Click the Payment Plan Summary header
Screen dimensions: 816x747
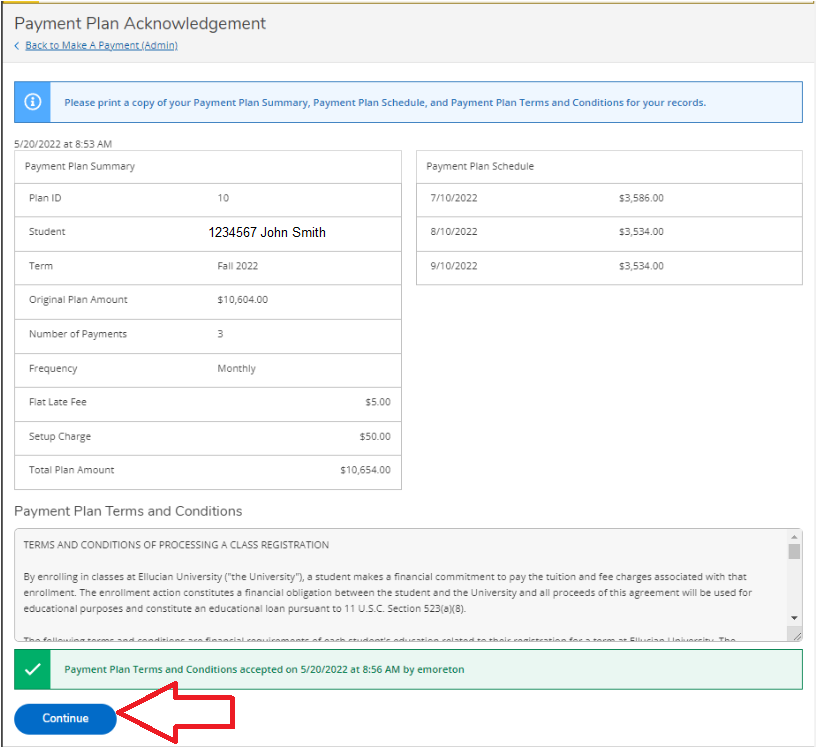click(x=80, y=167)
